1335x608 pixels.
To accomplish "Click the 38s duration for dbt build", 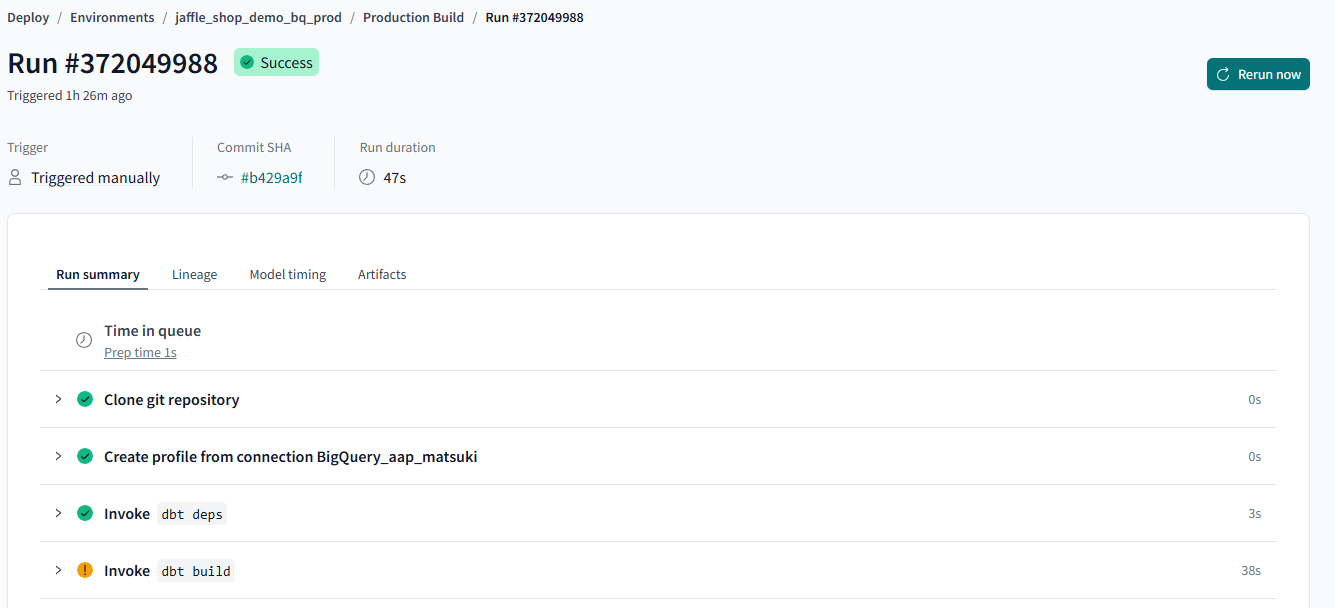I will click(x=1251, y=570).
